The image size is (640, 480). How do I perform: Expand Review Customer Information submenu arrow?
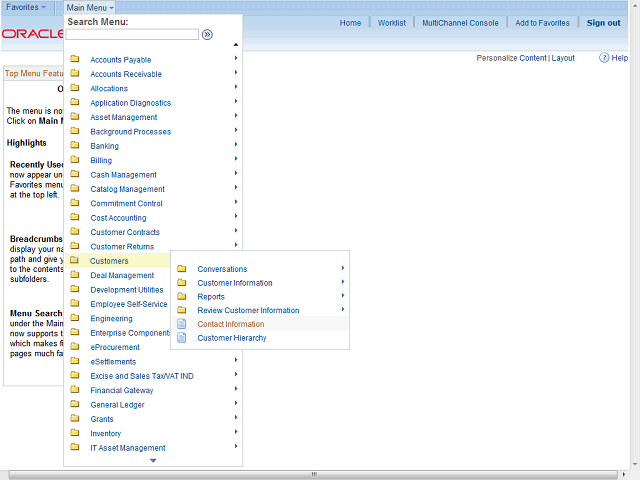[x=343, y=309]
